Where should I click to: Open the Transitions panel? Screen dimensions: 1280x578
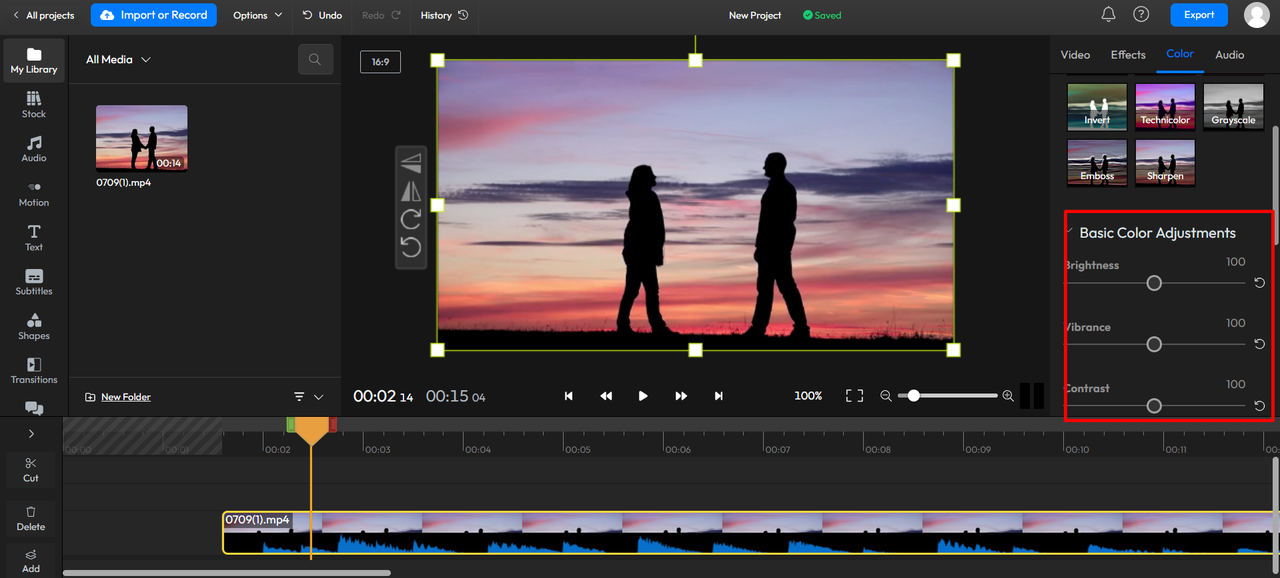(34, 370)
